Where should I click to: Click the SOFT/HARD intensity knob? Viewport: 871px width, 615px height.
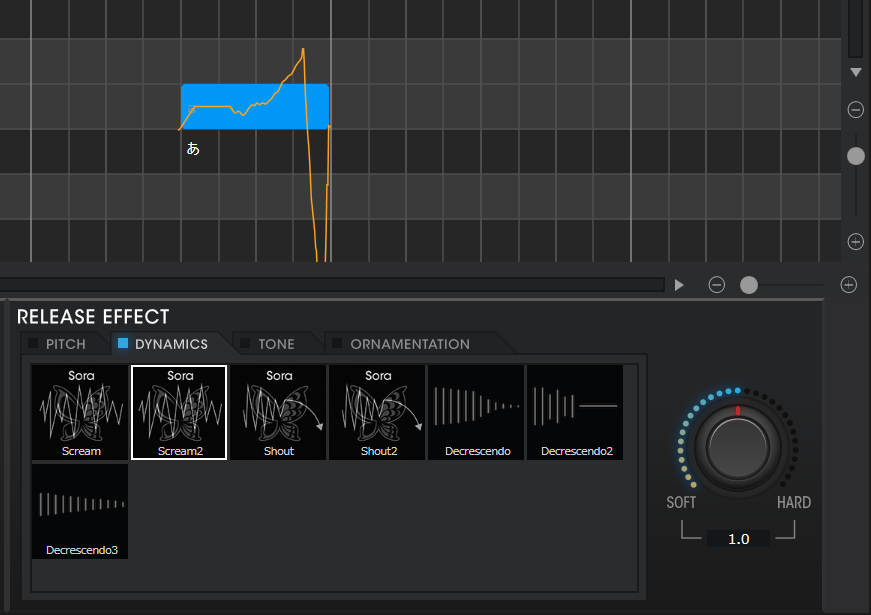pos(738,447)
